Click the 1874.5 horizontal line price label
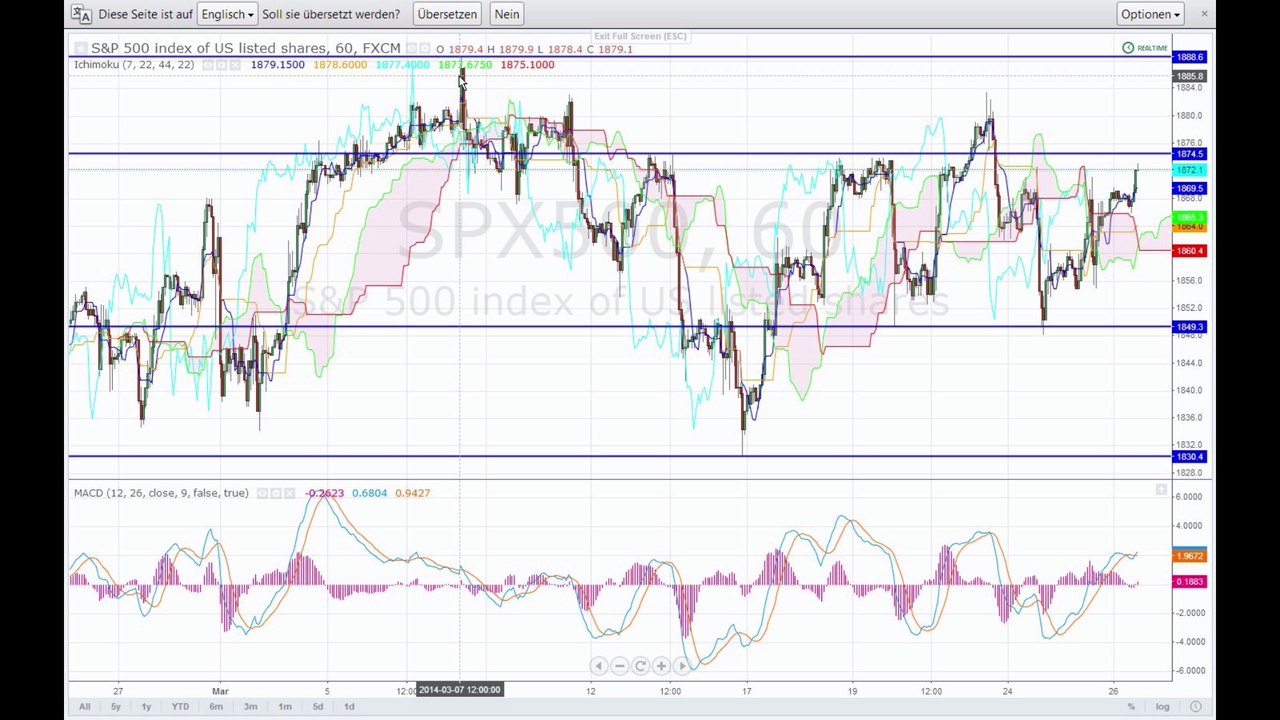1280x720 pixels. pyautogui.click(x=1190, y=154)
